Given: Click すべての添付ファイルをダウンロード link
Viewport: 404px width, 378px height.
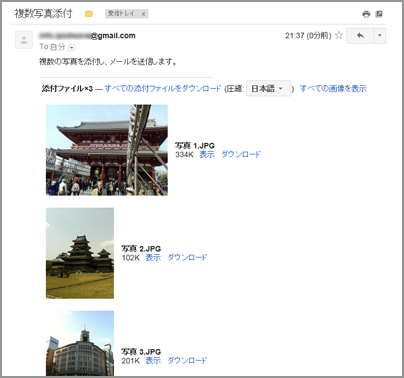Looking at the screenshot, I should pos(163,88).
